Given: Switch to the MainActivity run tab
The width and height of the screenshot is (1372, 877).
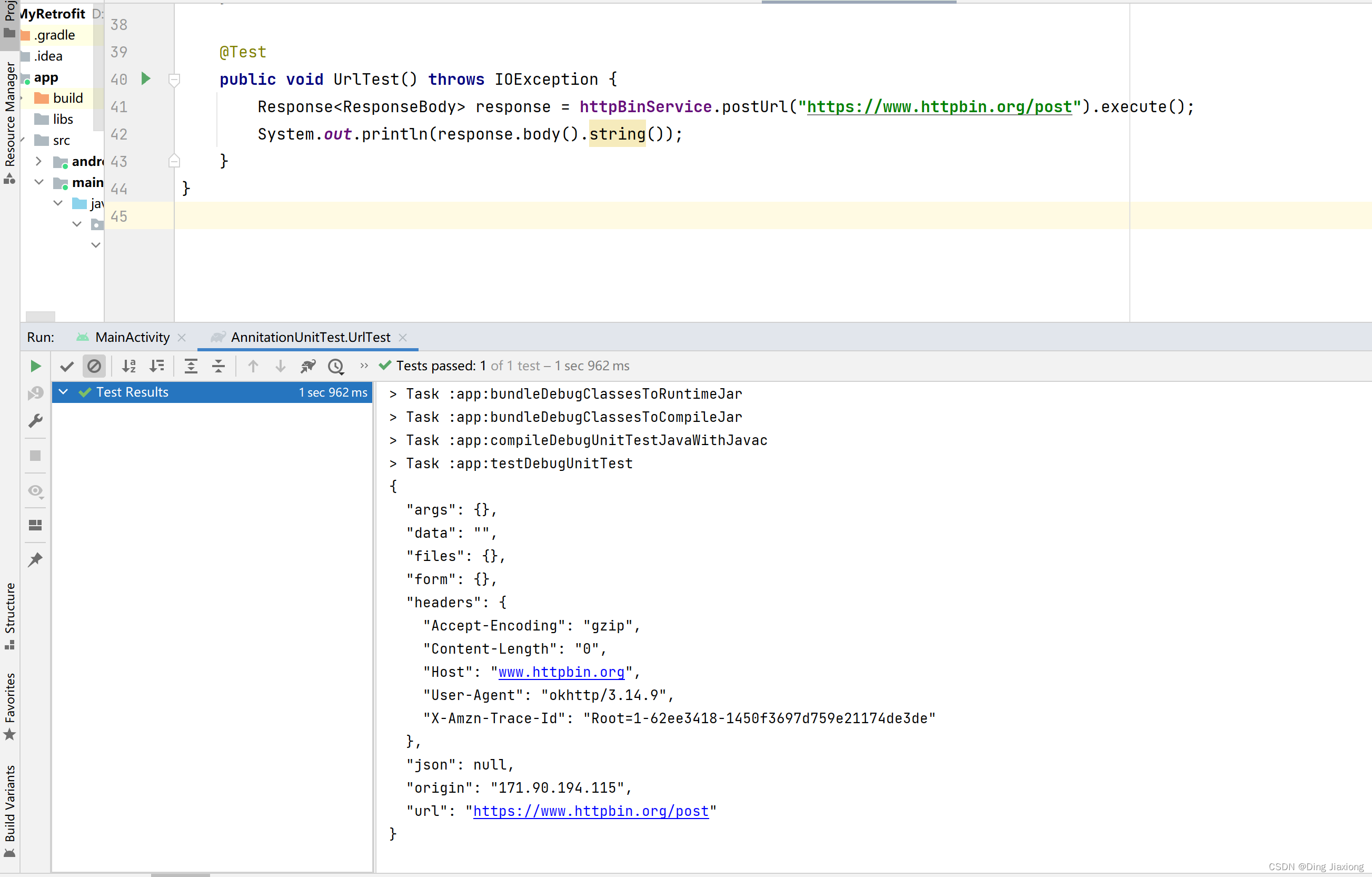Looking at the screenshot, I should [132, 337].
